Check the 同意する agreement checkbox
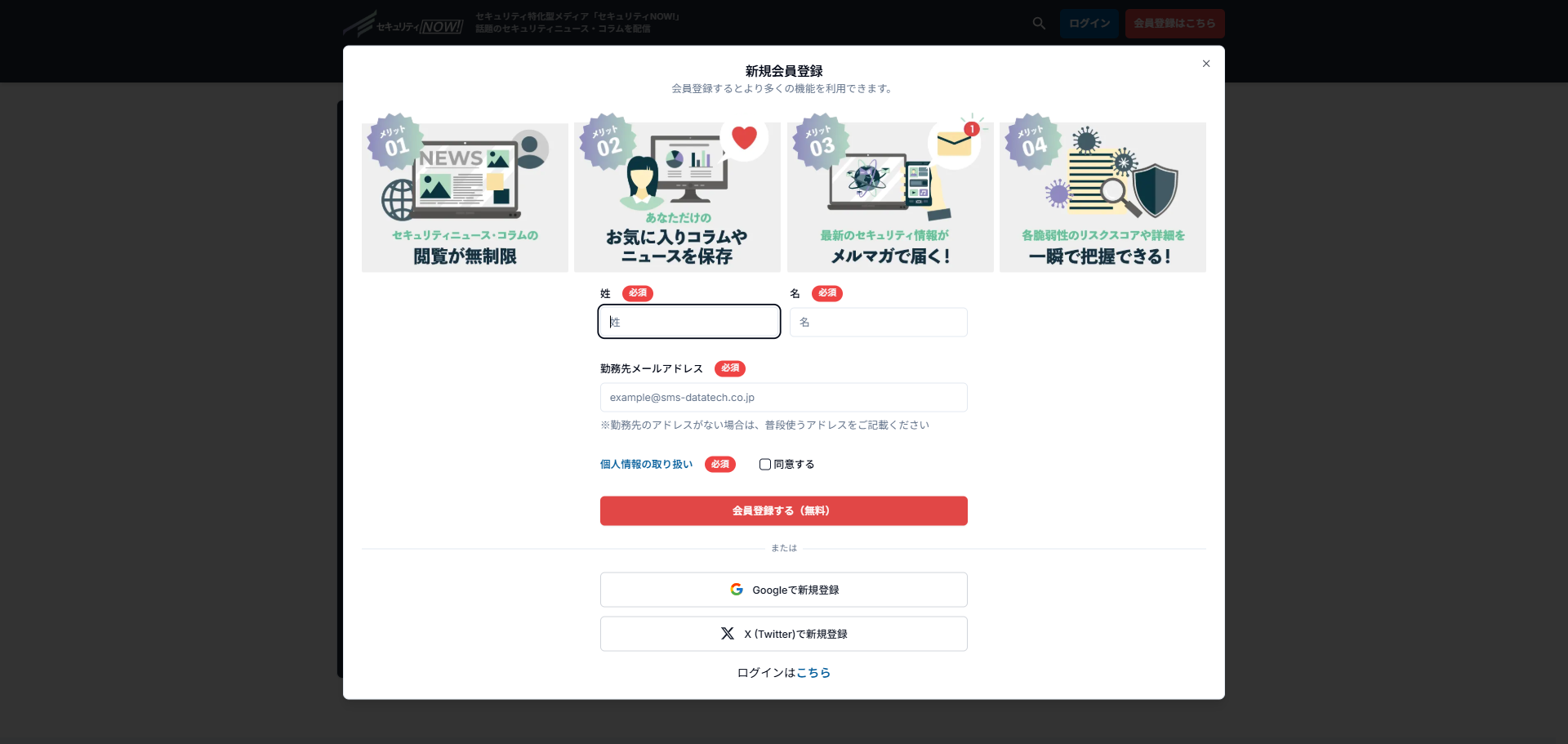 (x=765, y=465)
